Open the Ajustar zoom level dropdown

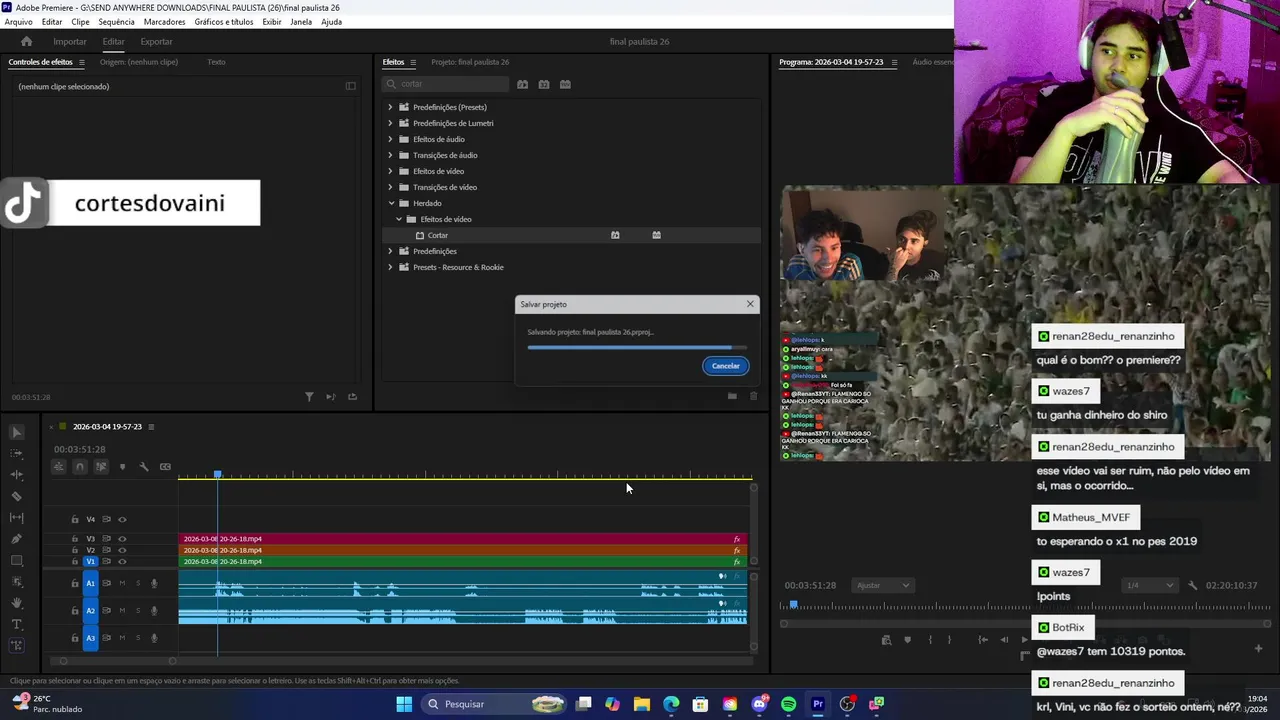pos(883,585)
